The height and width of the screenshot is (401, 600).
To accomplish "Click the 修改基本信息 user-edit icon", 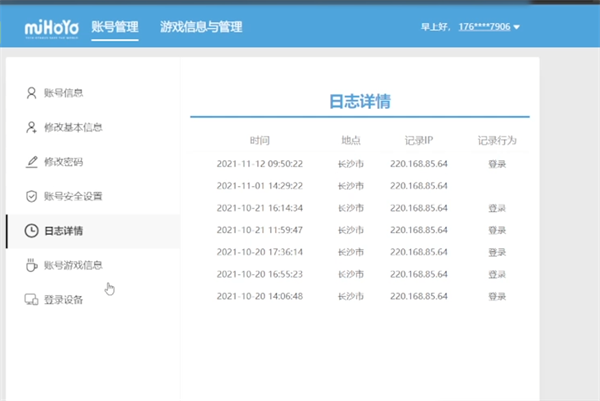I will coord(30,127).
